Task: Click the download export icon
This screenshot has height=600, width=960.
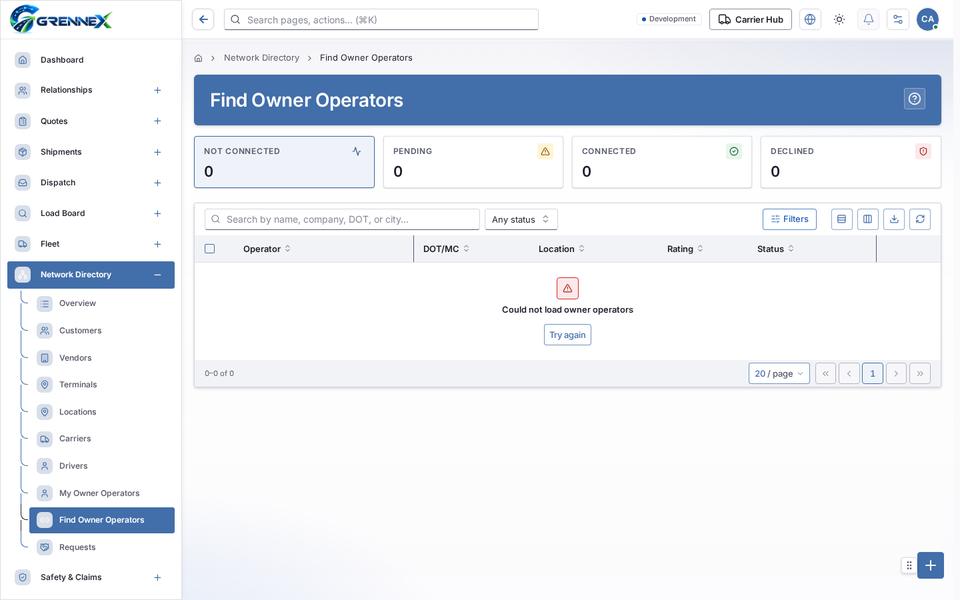Action: click(x=894, y=219)
